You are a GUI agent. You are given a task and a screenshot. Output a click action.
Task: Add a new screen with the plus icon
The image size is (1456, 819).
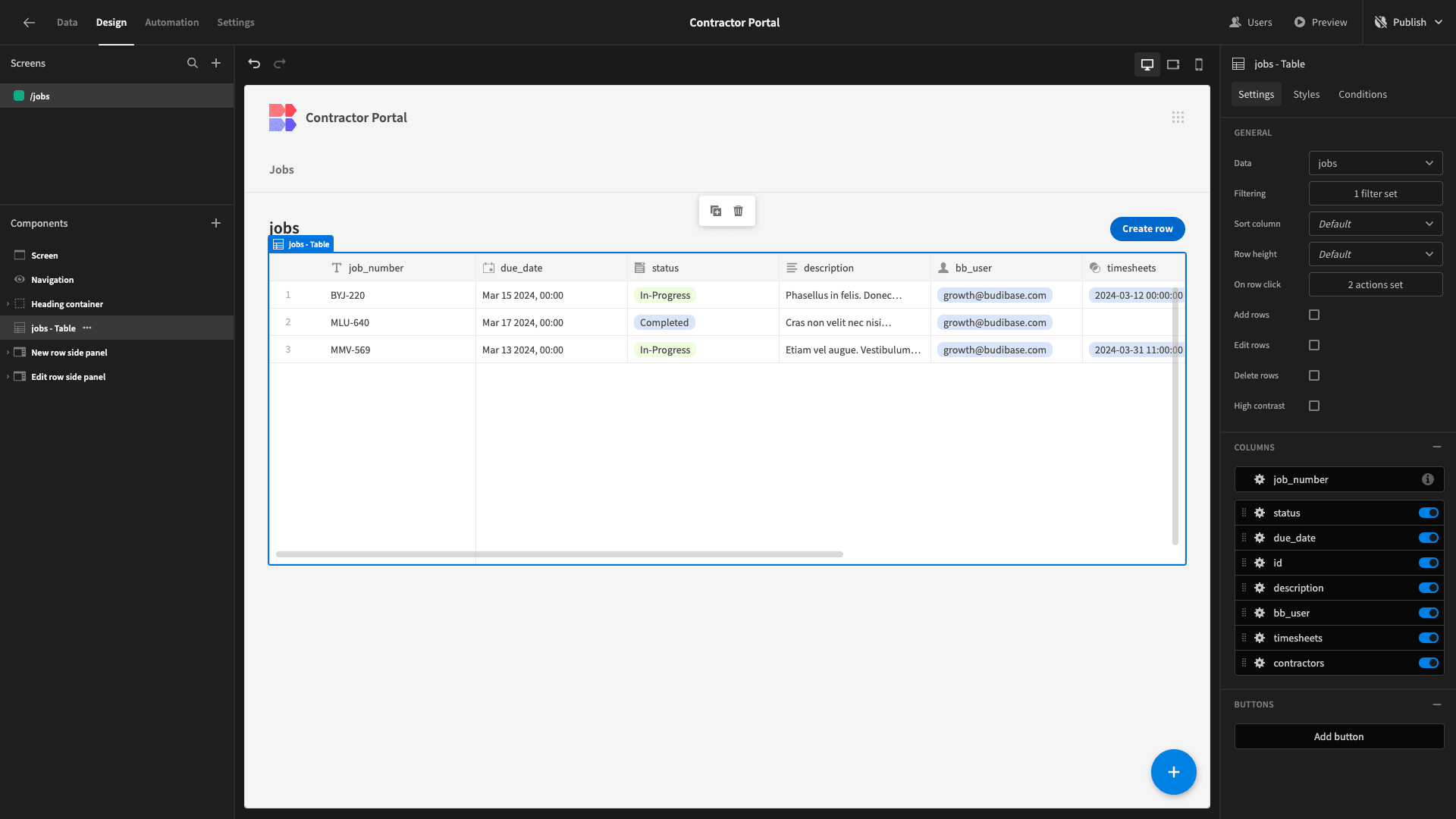(x=216, y=64)
